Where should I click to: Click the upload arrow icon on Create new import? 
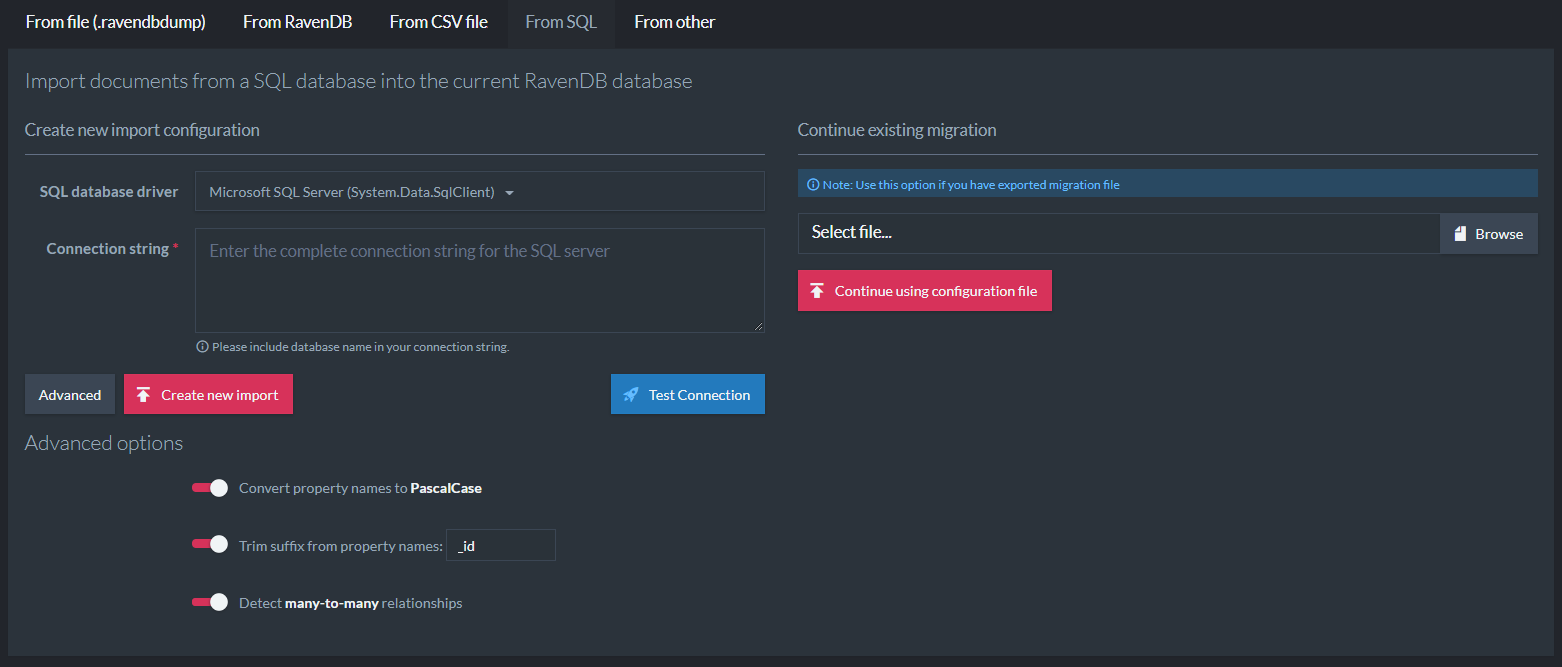click(143, 394)
